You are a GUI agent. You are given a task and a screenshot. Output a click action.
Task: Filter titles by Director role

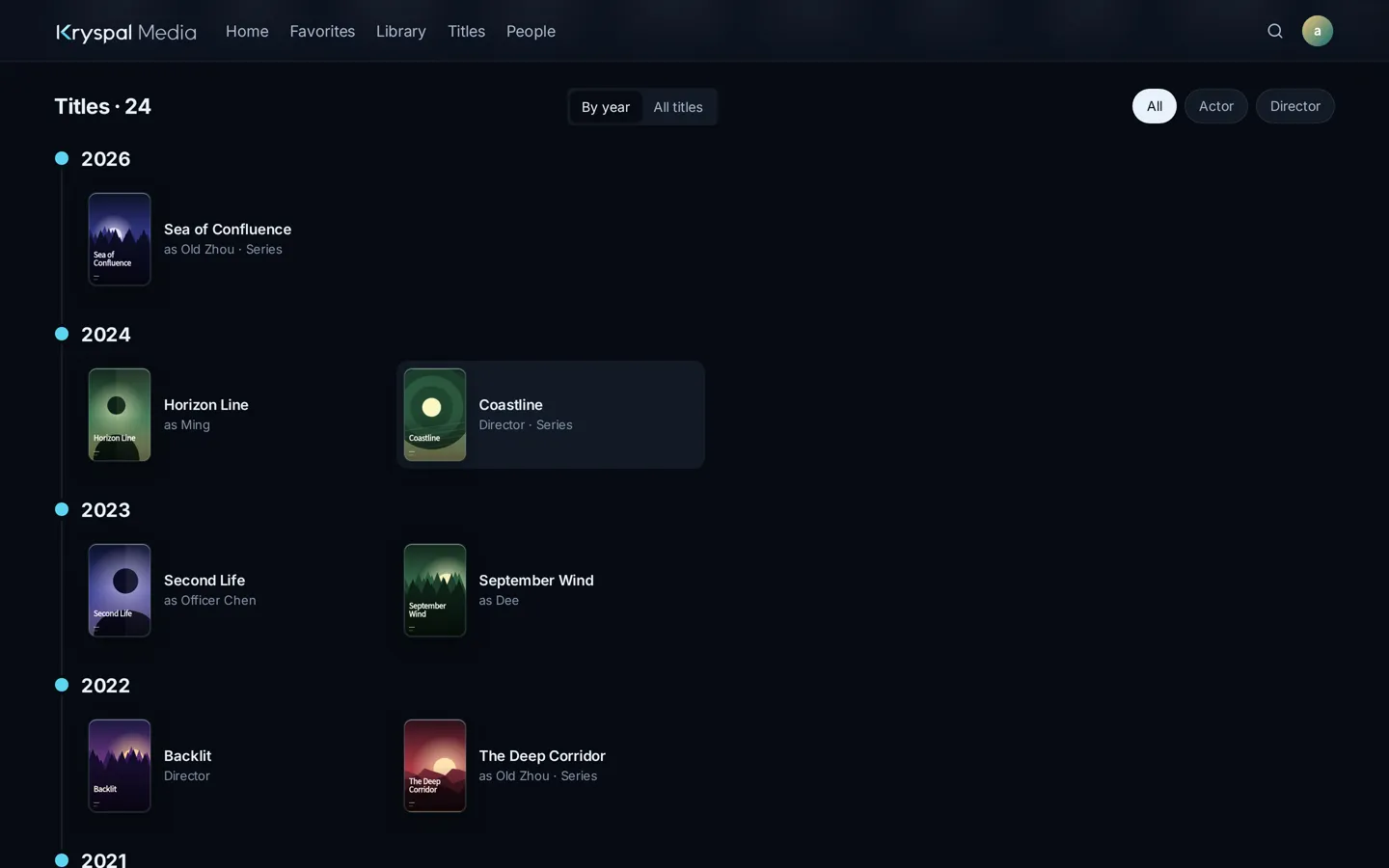1295,106
